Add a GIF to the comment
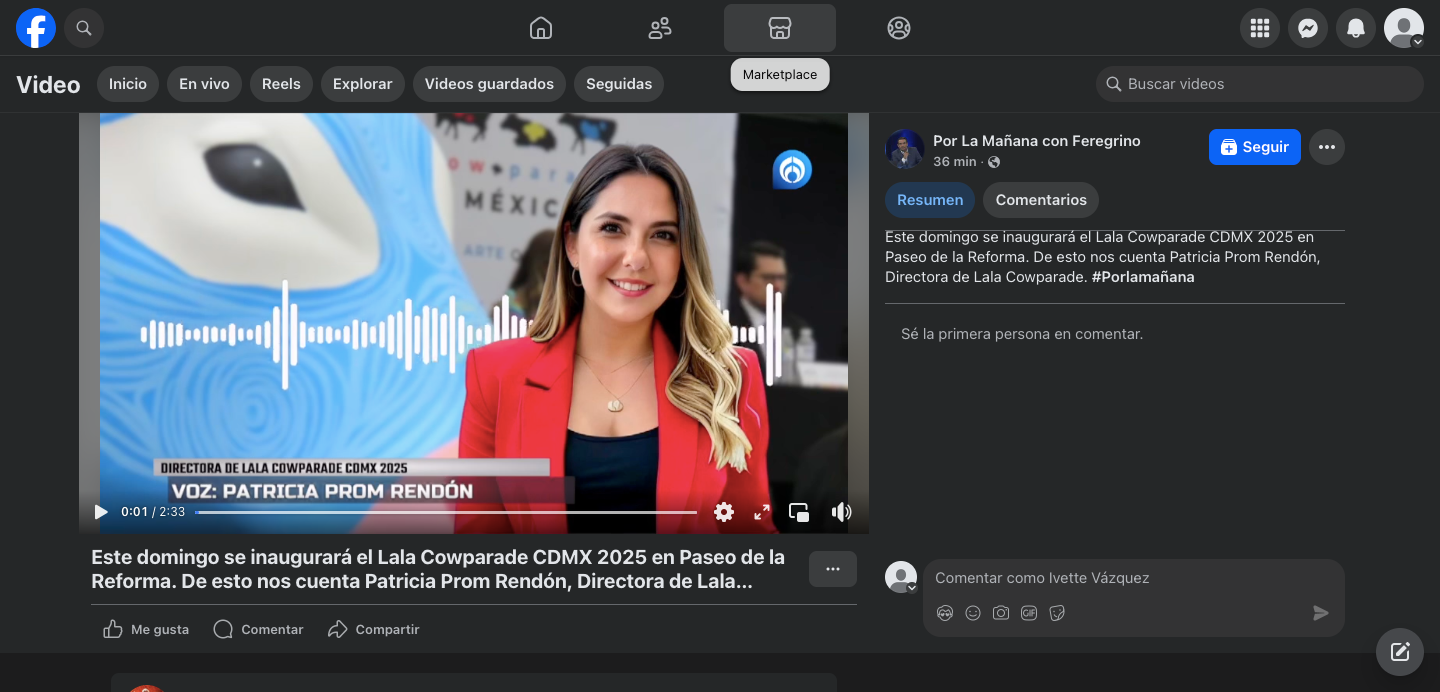 [1029, 613]
